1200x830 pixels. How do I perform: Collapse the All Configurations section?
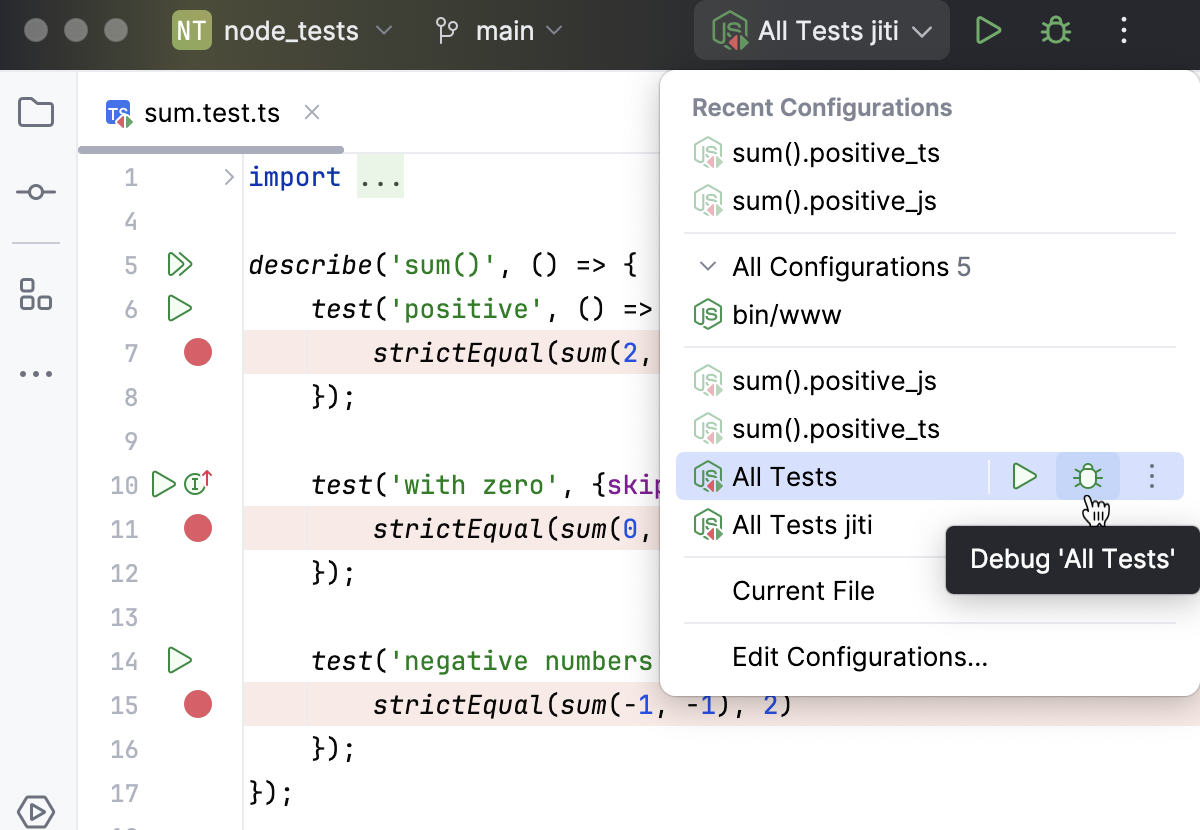click(708, 267)
